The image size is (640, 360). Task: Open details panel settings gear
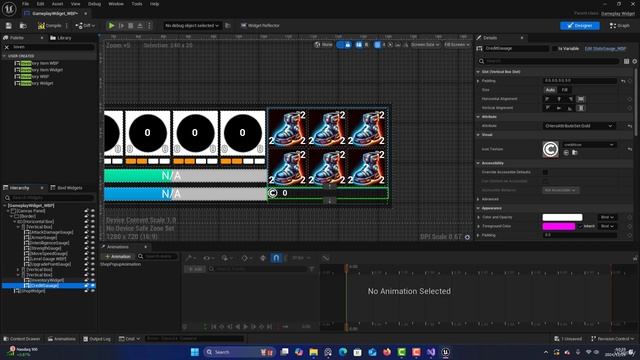tap(635, 61)
